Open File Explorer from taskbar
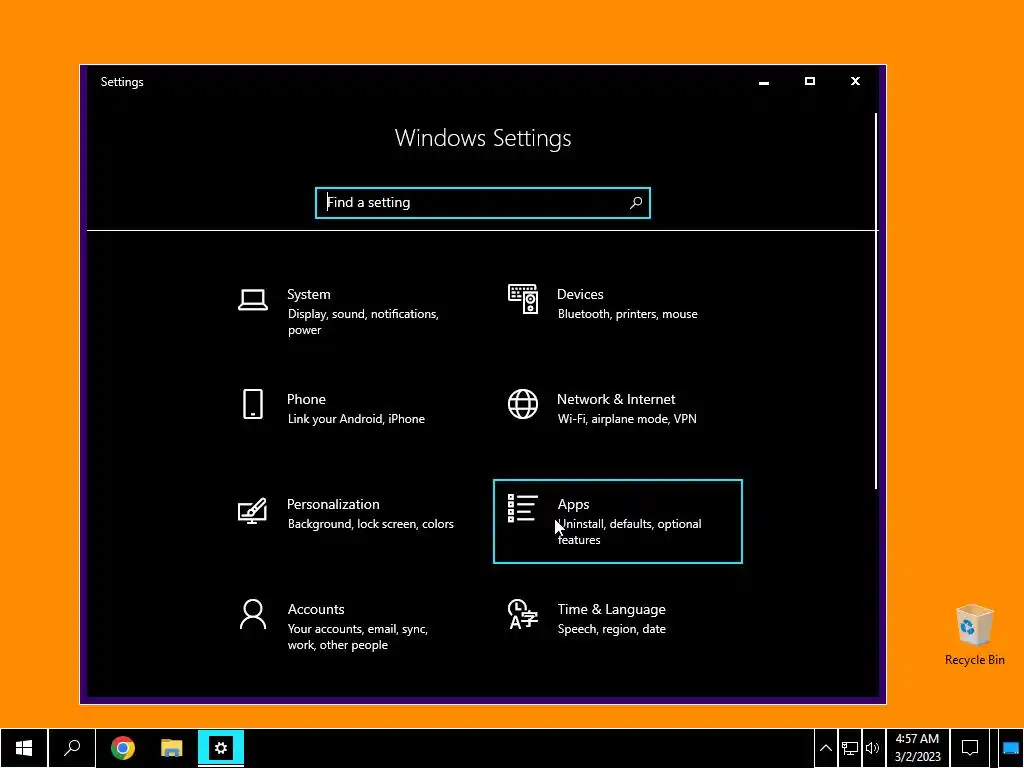This screenshot has height=768, width=1024. 172,748
